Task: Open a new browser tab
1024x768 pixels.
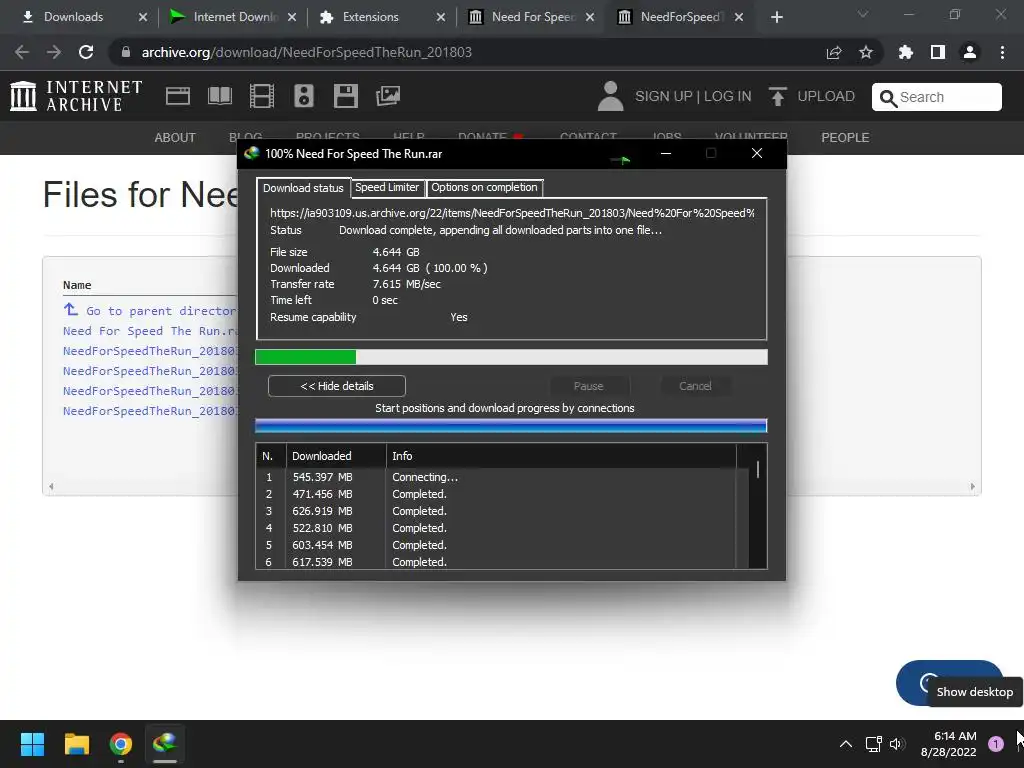Action: pyautogui.click(x=776, y=17)
